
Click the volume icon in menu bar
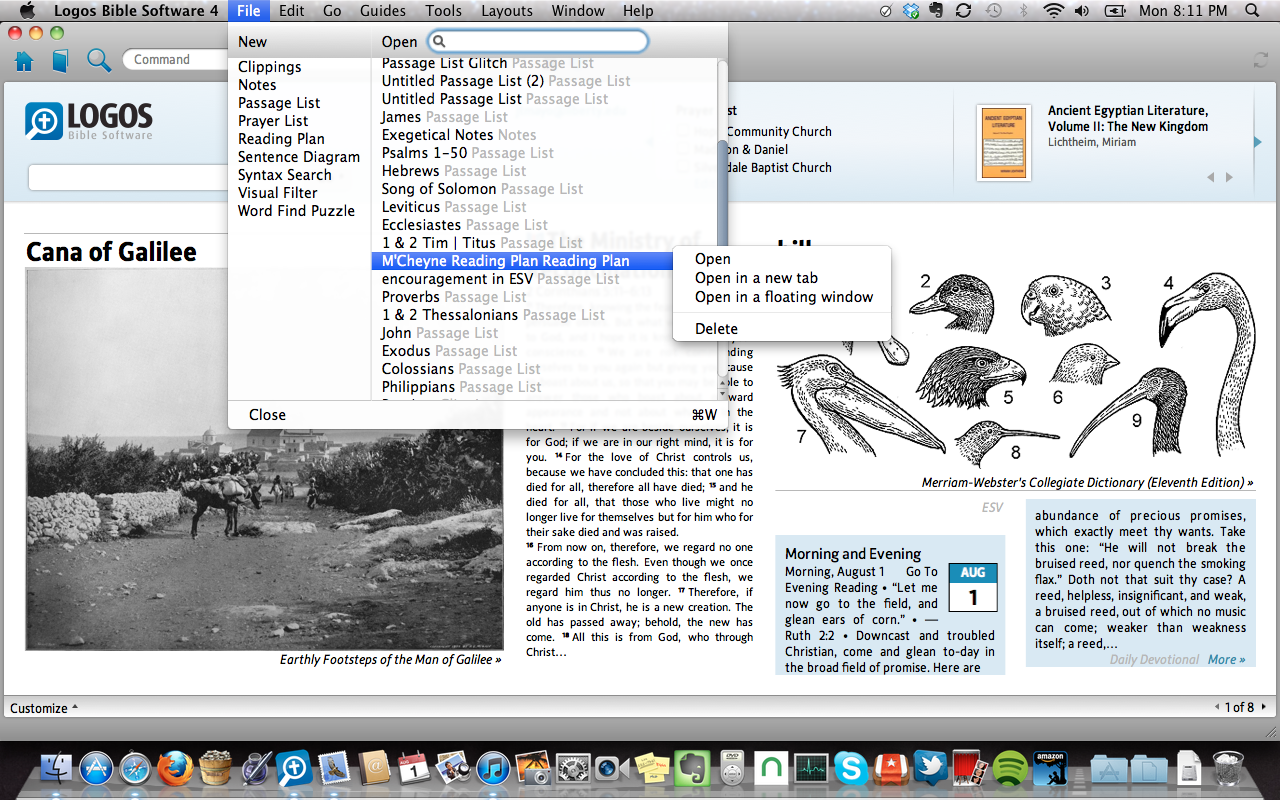click(1082, 11)
